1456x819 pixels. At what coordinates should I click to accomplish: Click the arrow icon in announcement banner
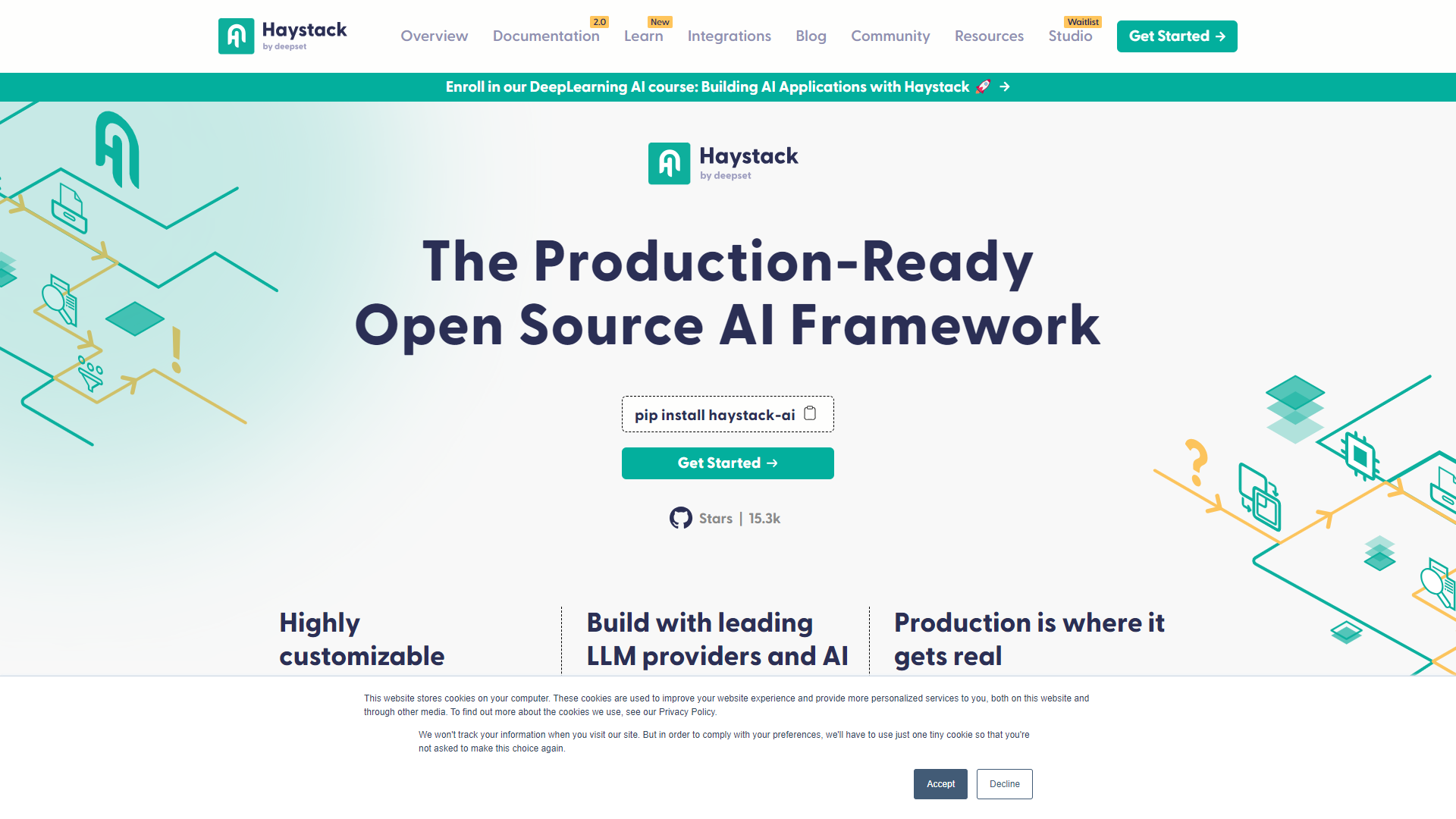coord(1003,87)
